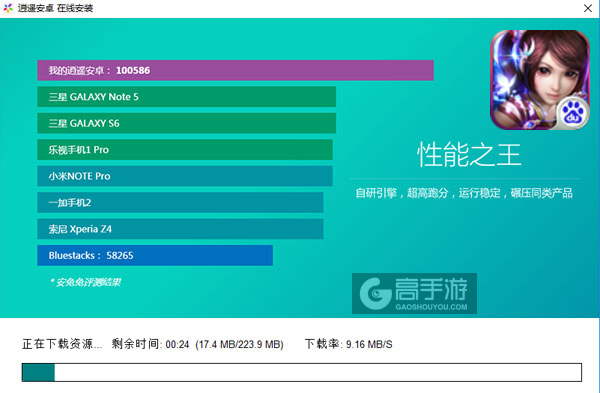Click the colorful app logo in title bar
The width and height of the screenshot is (600, 393).
[8, 8]
